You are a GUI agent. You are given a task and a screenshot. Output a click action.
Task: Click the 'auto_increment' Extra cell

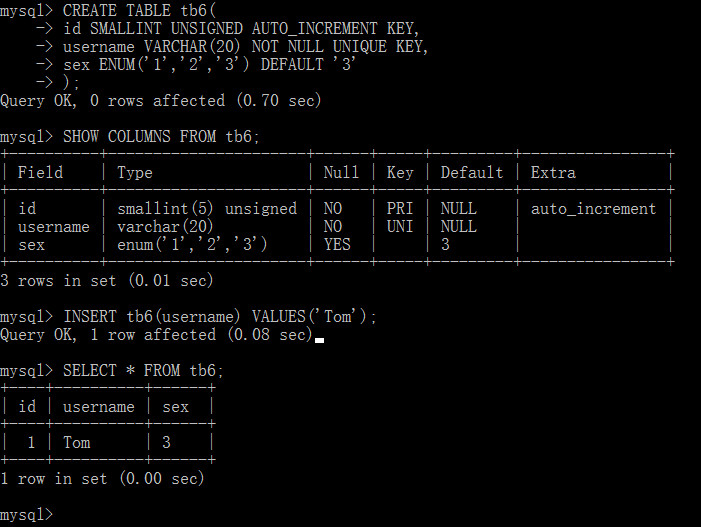pyautogui.click(x=593, y=209)
